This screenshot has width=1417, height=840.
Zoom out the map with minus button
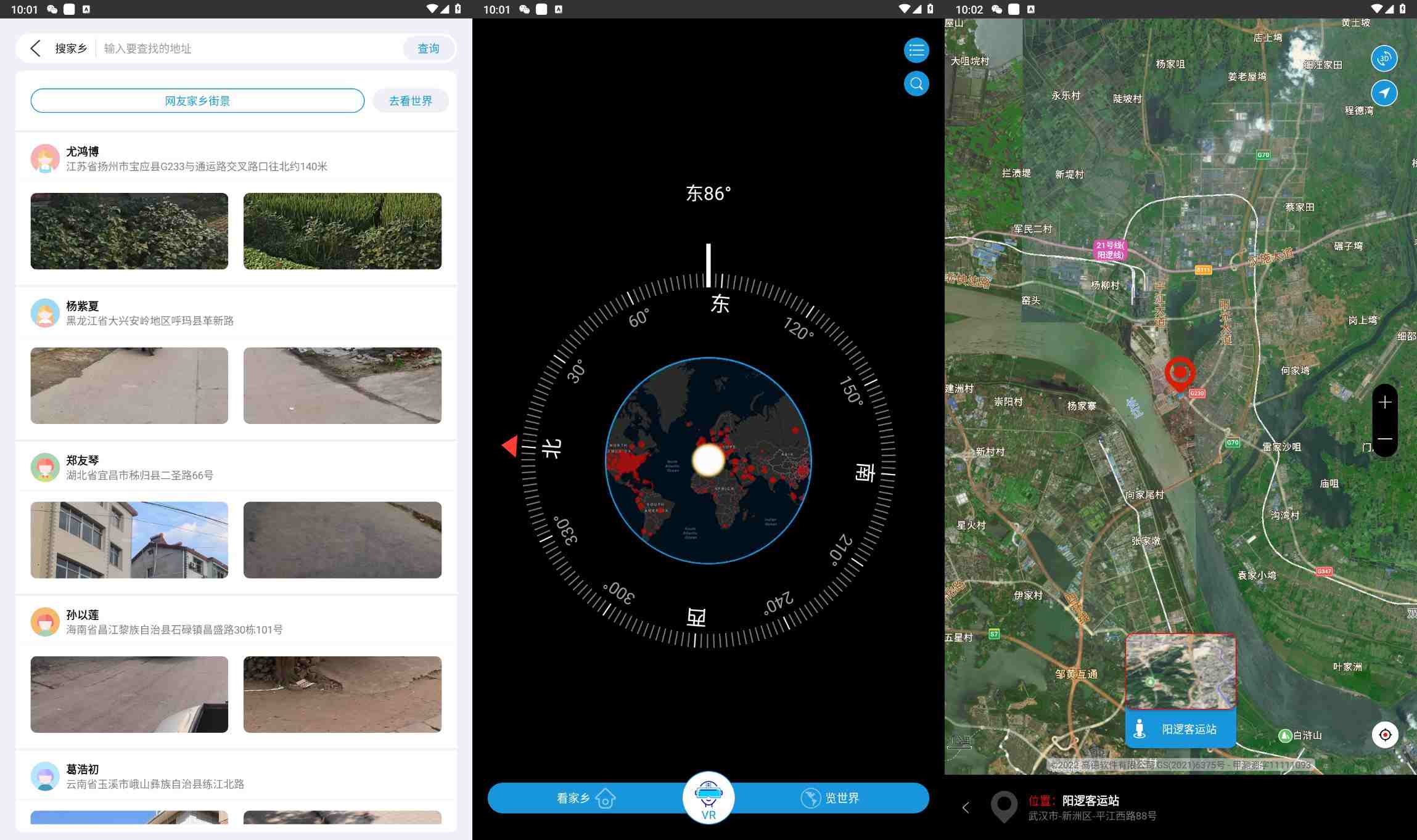tap(1385, 439)
